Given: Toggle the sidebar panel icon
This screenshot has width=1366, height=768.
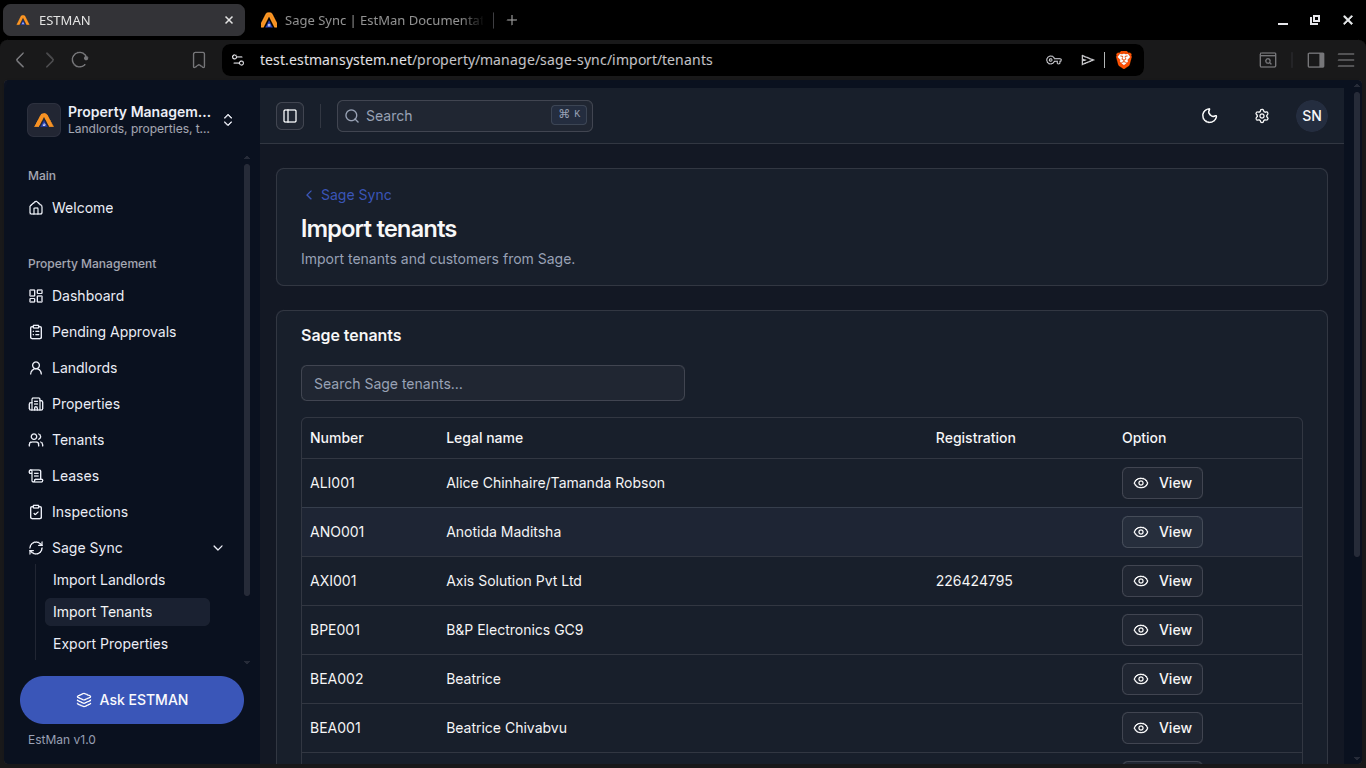Looking at the screenshot, I should pyautogui.click(x=290, y=116).
